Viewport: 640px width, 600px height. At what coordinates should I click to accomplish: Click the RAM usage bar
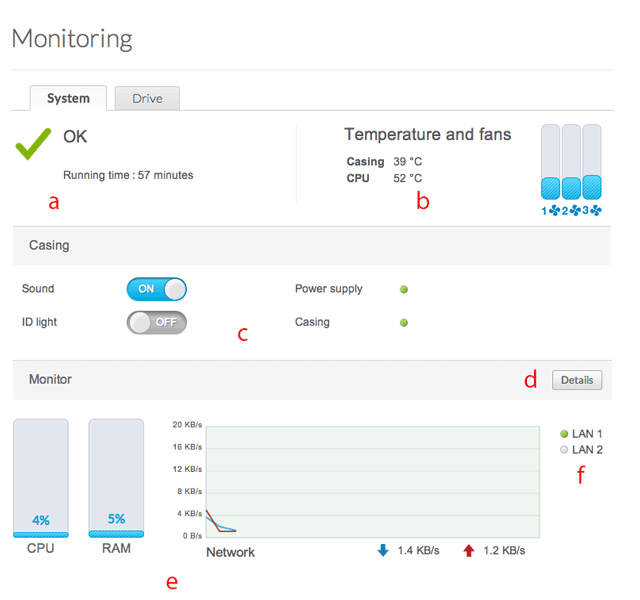coord(117,478)
